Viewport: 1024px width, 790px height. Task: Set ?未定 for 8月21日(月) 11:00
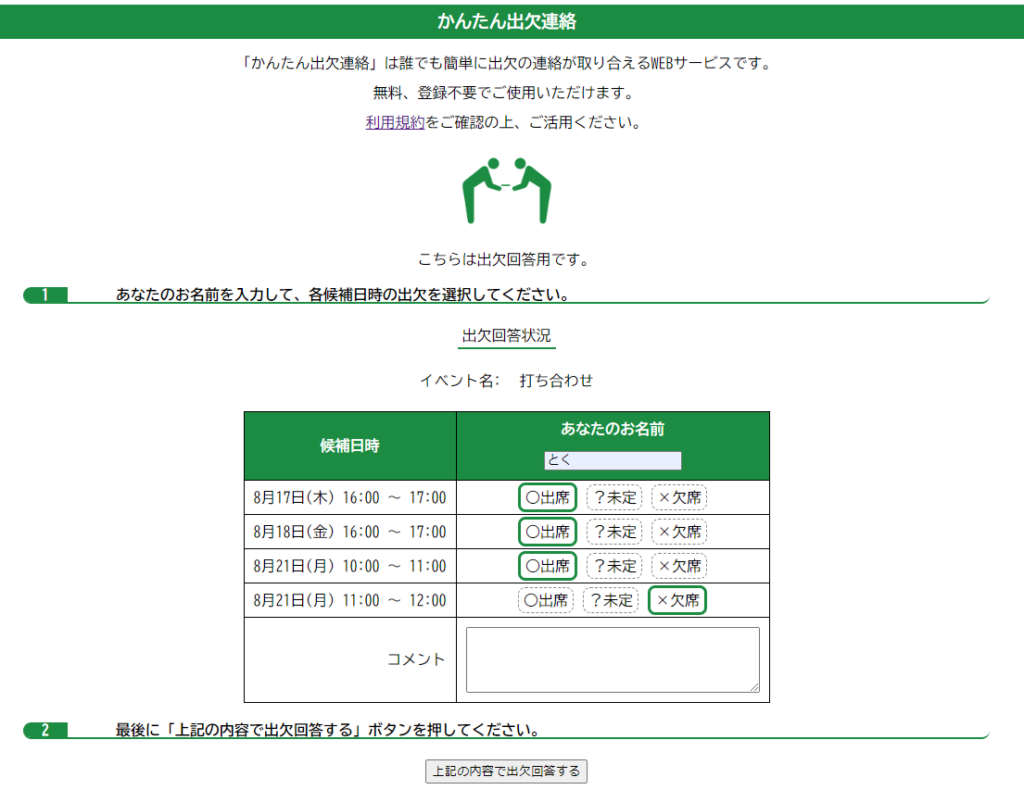[x=611, y=600]
